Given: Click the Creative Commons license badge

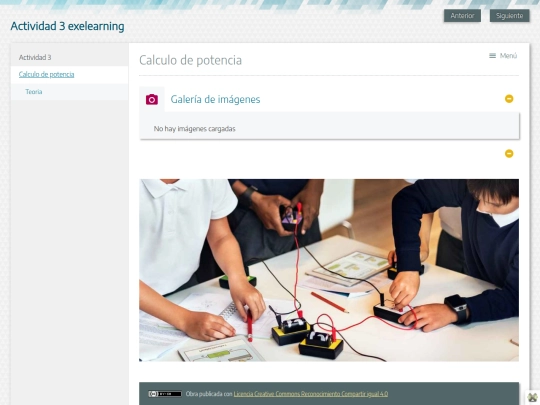Looking at the screenshot, I should coord(165,394).
